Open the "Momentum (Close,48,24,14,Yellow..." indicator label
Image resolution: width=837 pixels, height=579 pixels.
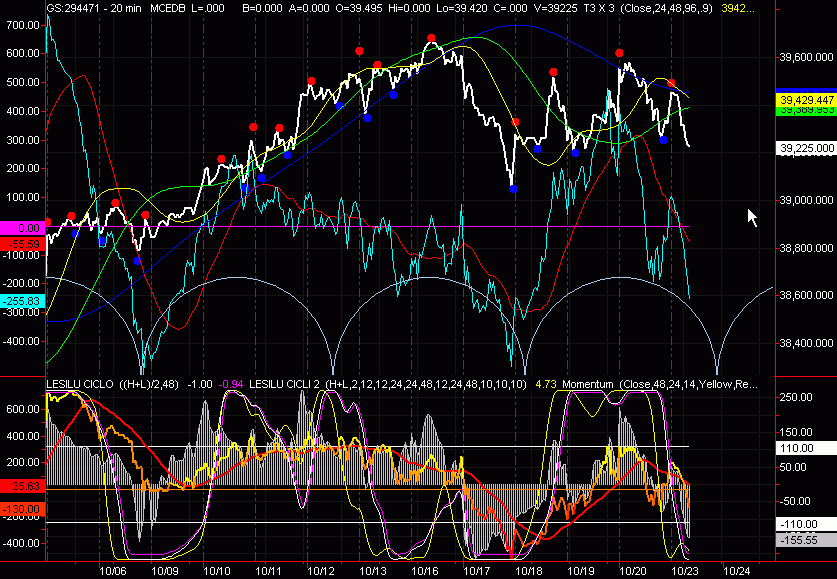coord(660,384)
